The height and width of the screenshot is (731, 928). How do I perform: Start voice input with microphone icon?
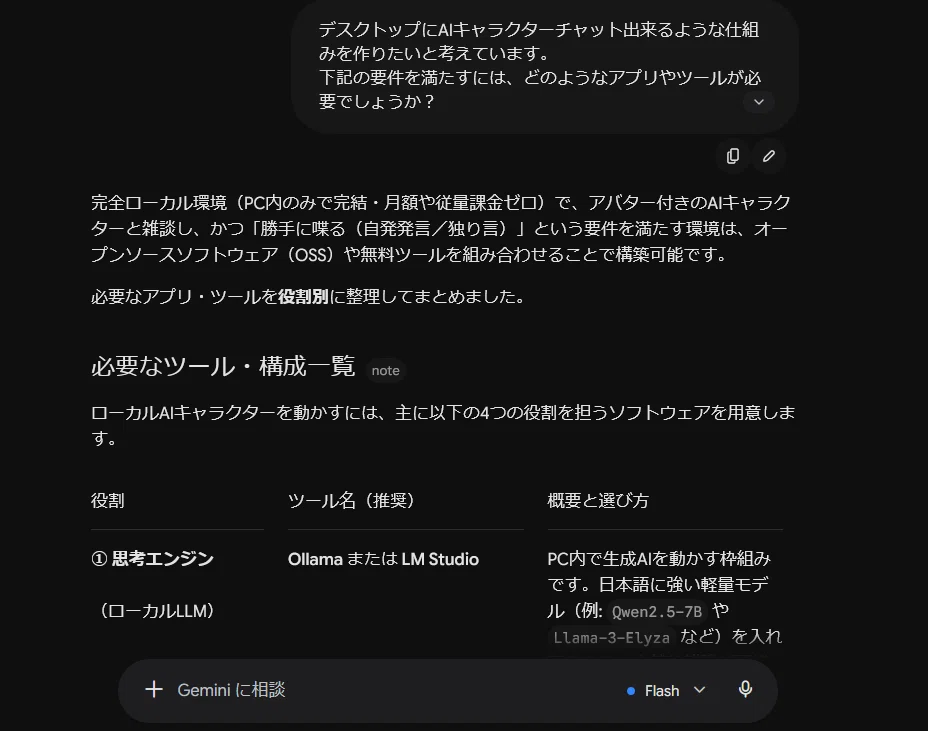745,690
